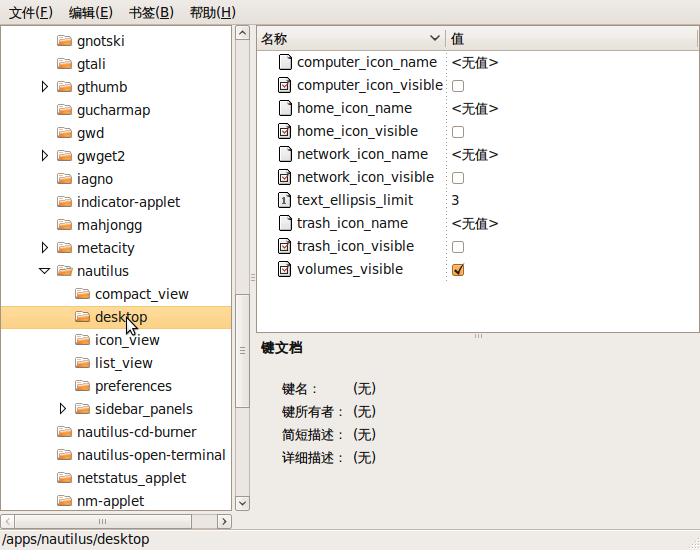This screenshot has width=700, height=550.
Task: Click the preferences folder icon
Action: click(x=83, y=386)
